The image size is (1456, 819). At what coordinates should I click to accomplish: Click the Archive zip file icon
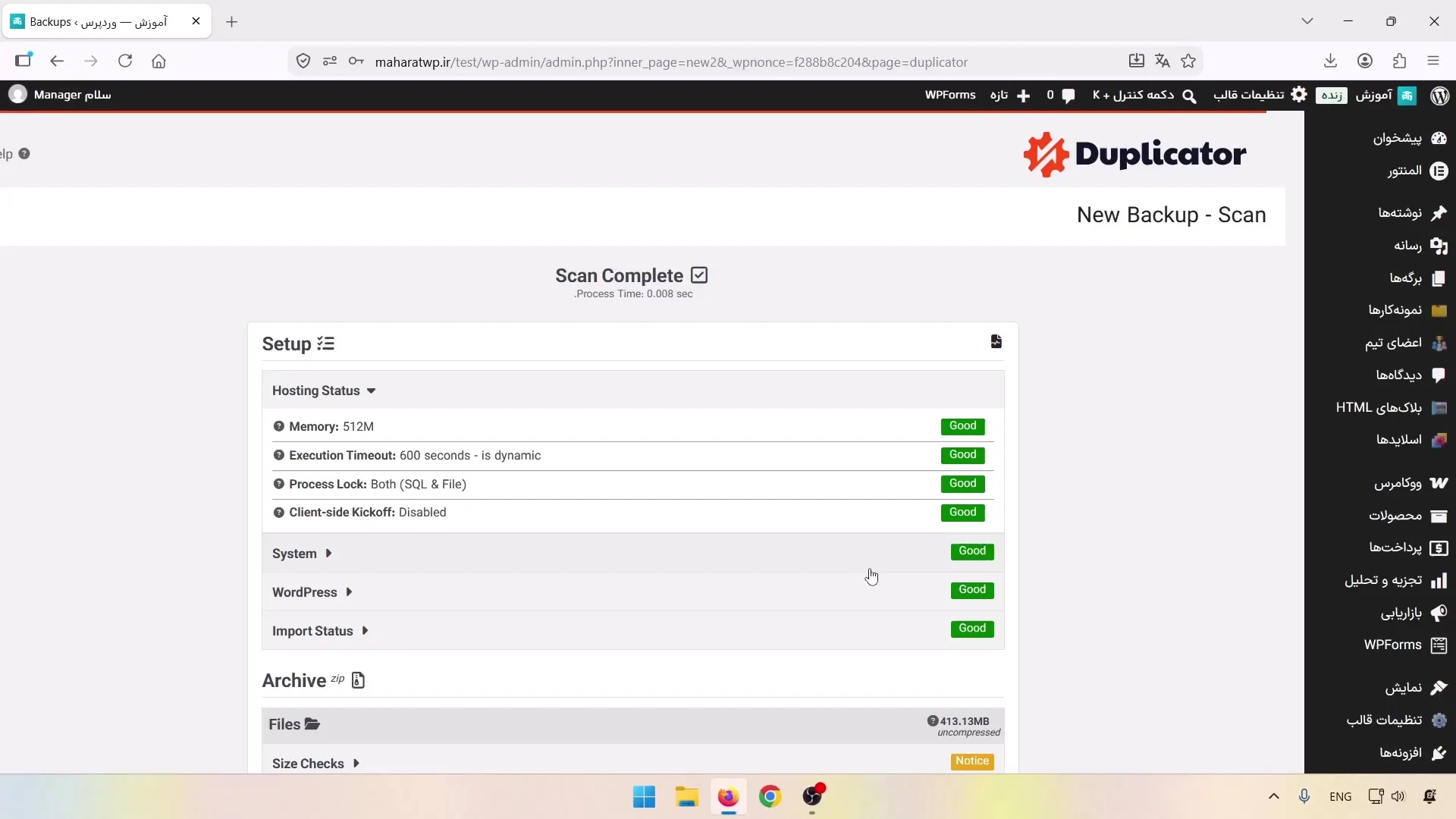[x=359, y=680]
